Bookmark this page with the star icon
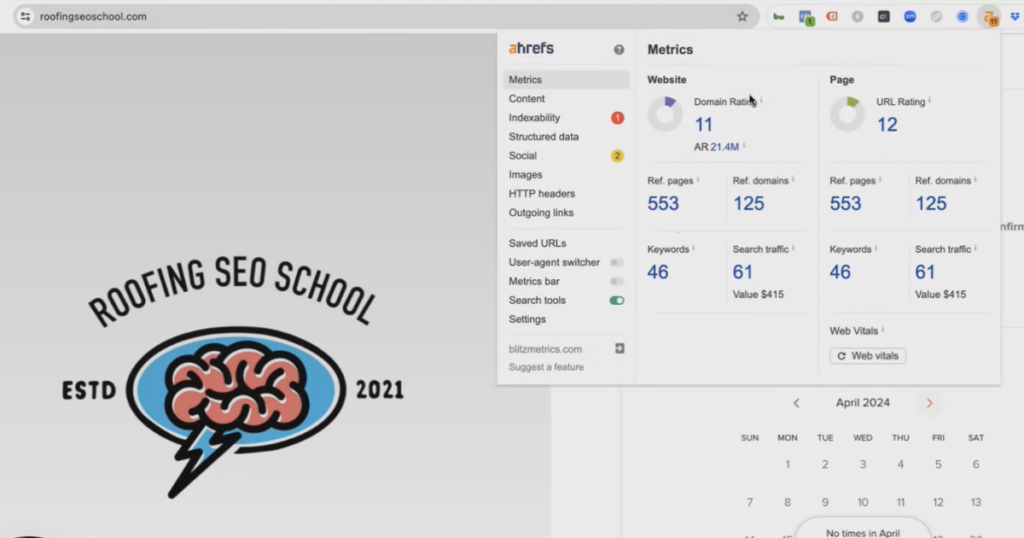 (742, 16)
